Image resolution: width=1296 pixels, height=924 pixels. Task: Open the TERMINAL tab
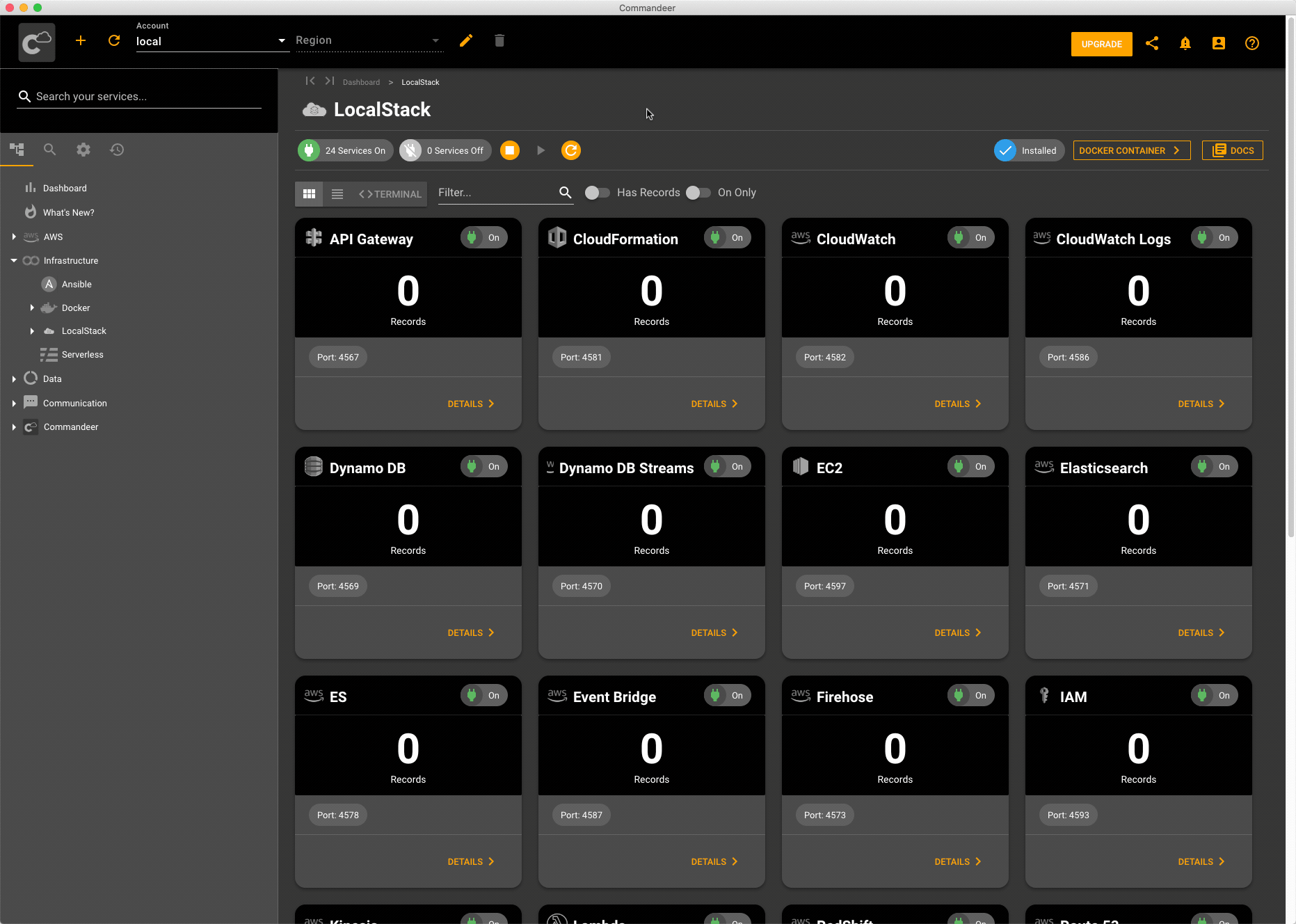coord(390,193)
